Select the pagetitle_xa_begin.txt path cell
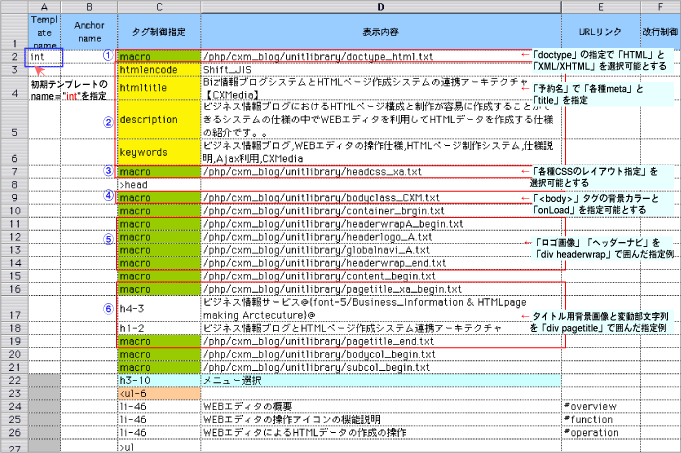 [381, 289]
